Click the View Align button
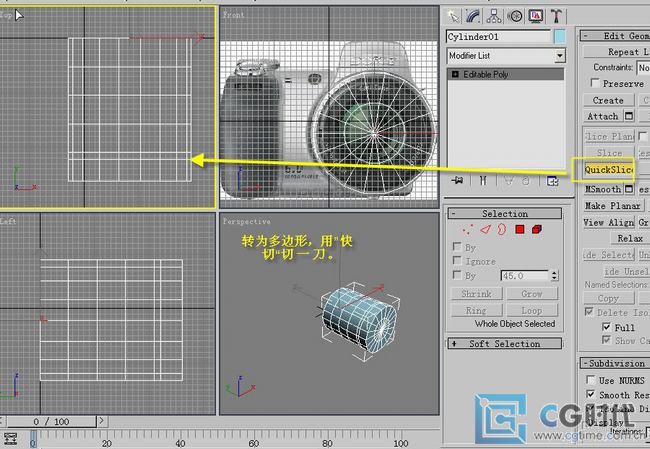 tap(609, 223)
